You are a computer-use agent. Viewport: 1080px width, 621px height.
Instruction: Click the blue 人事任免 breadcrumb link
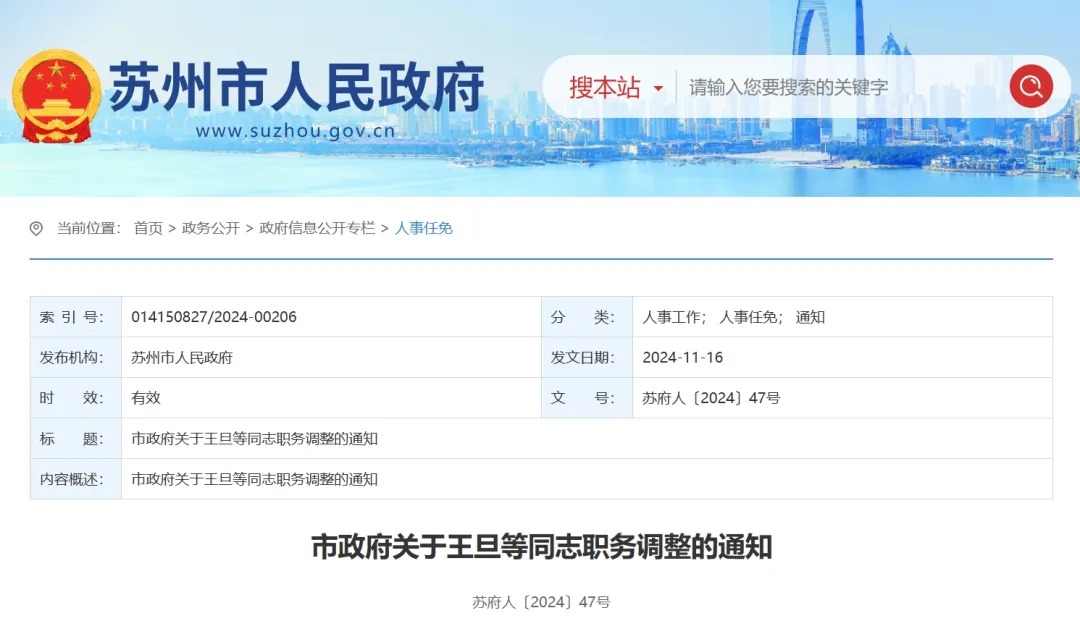click(x=425, y=228)
